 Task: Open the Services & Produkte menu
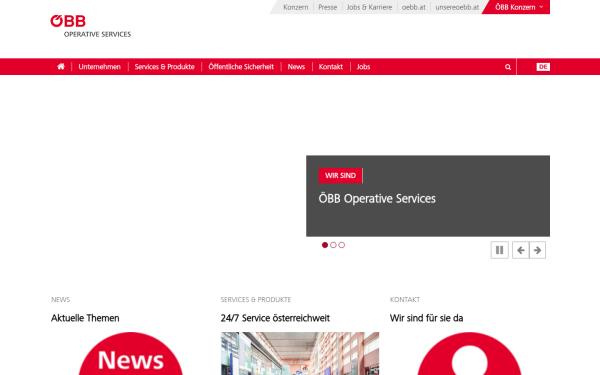(x=165, y=67)
